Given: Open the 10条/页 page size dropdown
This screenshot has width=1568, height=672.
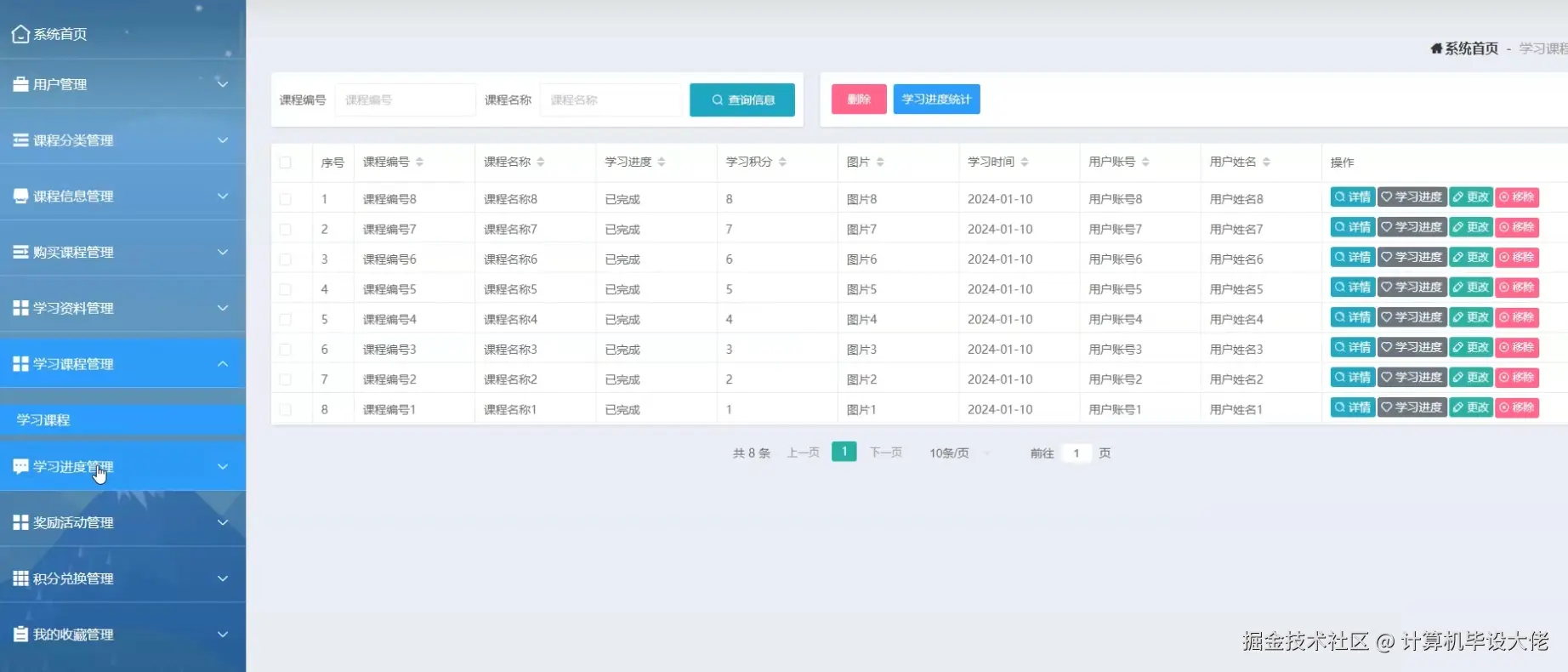Looking at the screenshot, I should click(x=959, y=453).
